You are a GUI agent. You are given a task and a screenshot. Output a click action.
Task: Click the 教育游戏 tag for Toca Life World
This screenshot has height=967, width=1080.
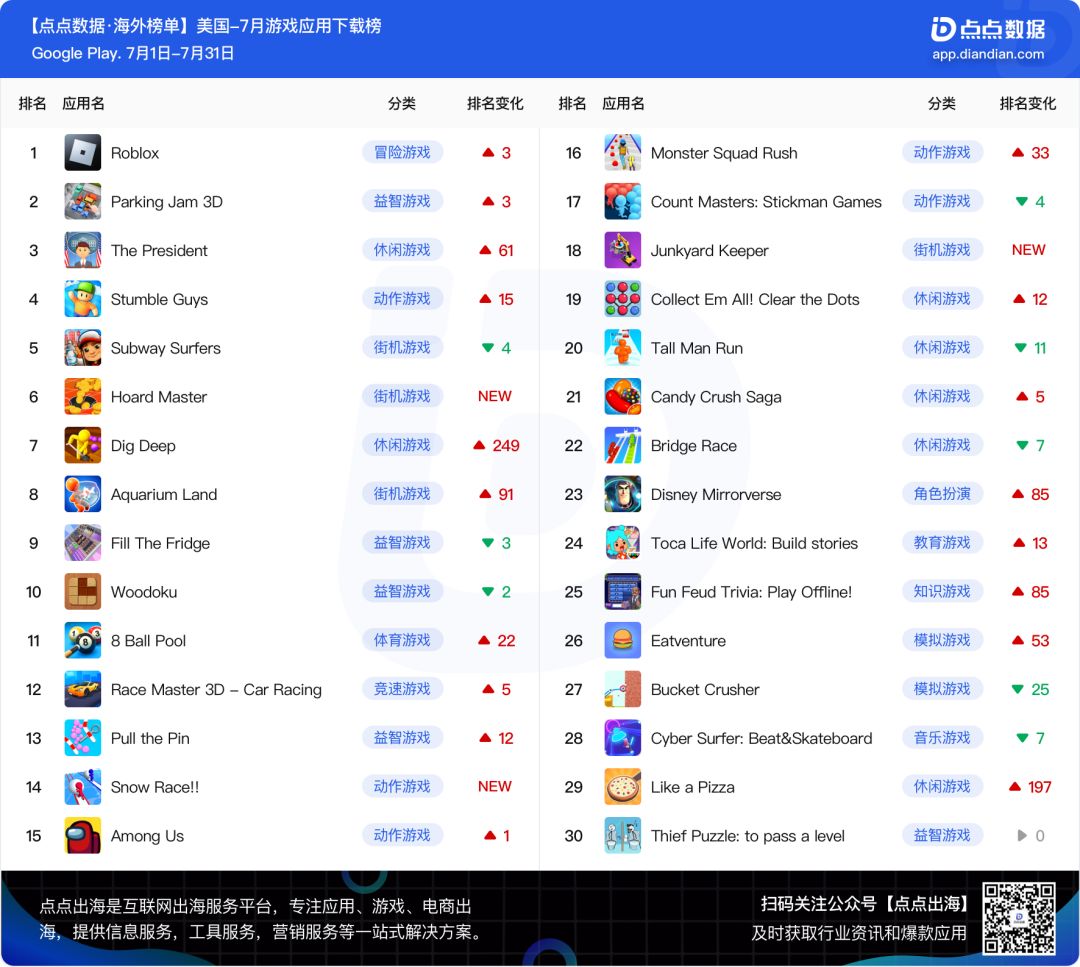[x=942, y=543]
